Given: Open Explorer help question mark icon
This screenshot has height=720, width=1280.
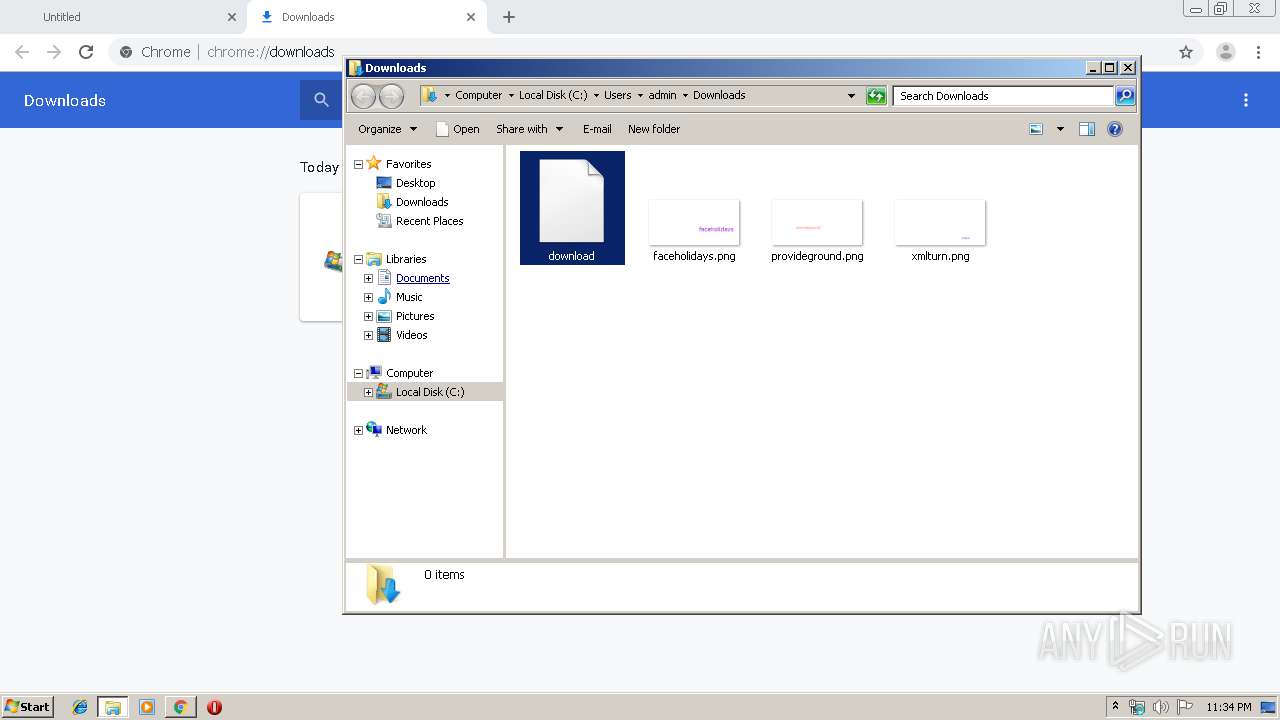Looking at the screenshot, I should [1115, 129].
